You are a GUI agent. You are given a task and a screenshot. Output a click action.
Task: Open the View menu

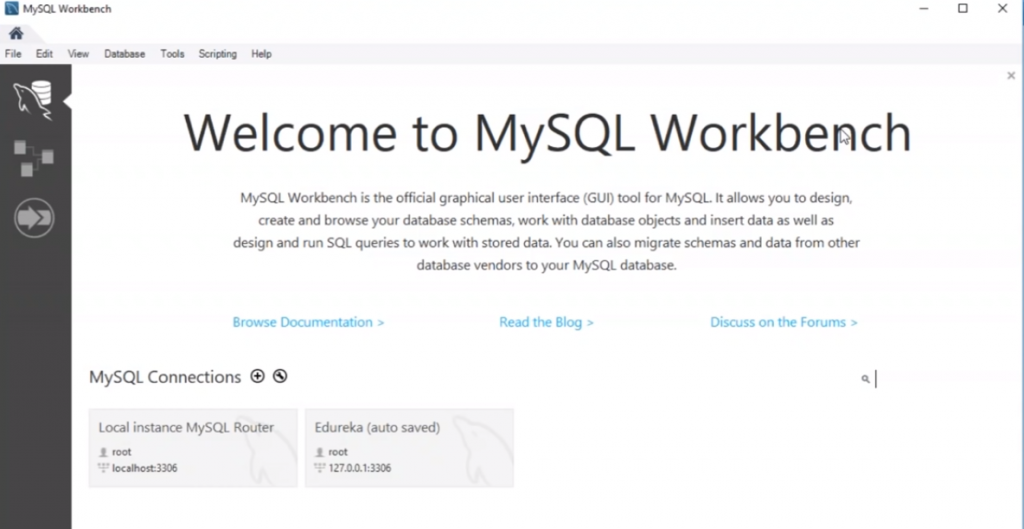coord(78,54)
